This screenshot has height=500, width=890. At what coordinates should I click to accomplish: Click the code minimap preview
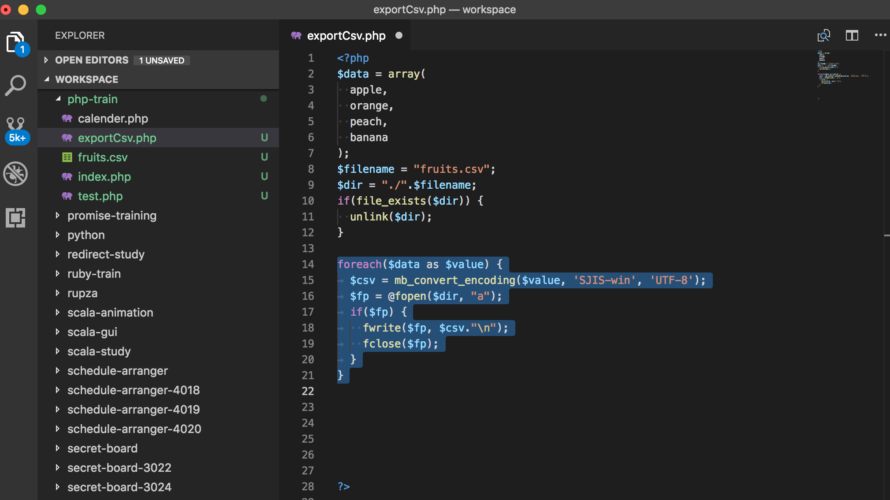pos(842,73)
